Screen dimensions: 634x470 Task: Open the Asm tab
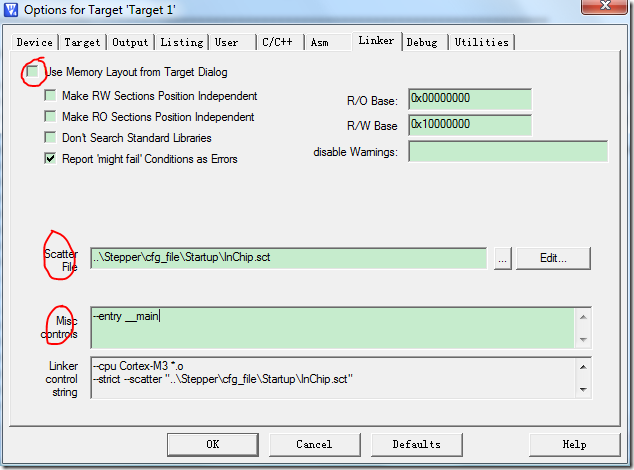[x=328, y=42]
